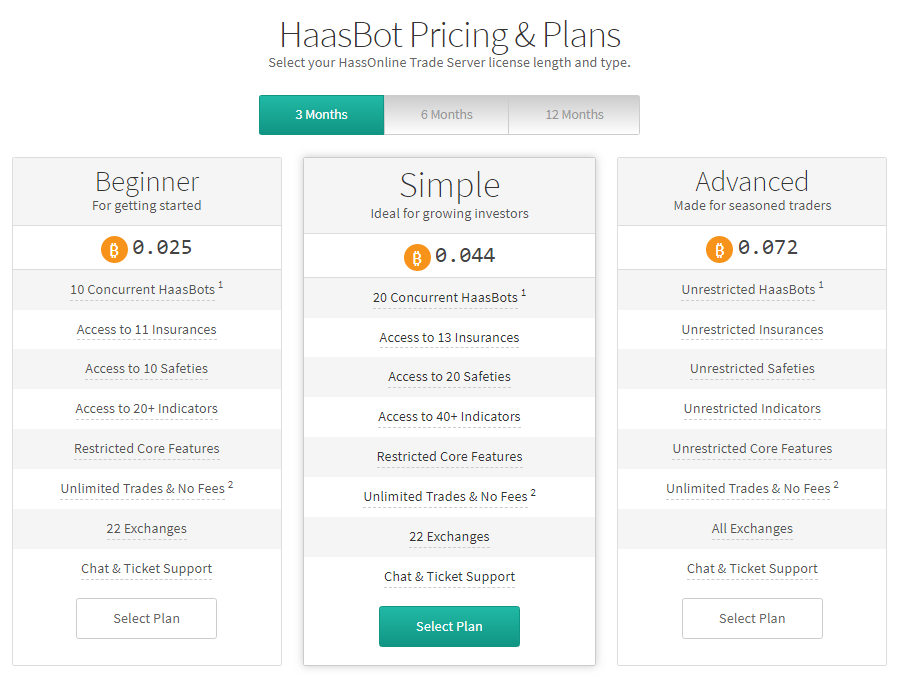Click All Exchanges in Advanced plan
This screenshot has height=678, width=900.
click(x=752, y=529)
